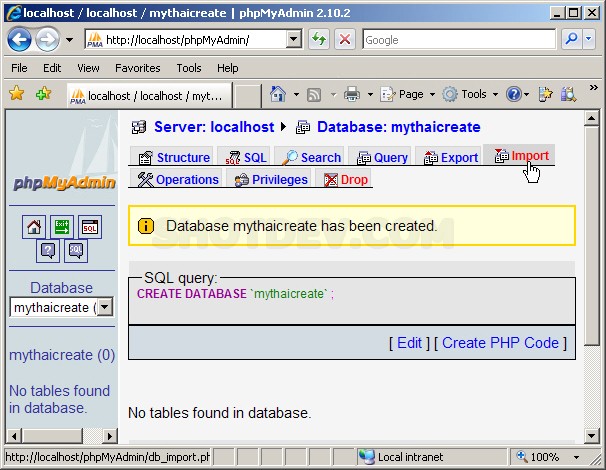Switch to the Import tab
Viewport: 606px width, 470px height.
[x=521, y=156]
